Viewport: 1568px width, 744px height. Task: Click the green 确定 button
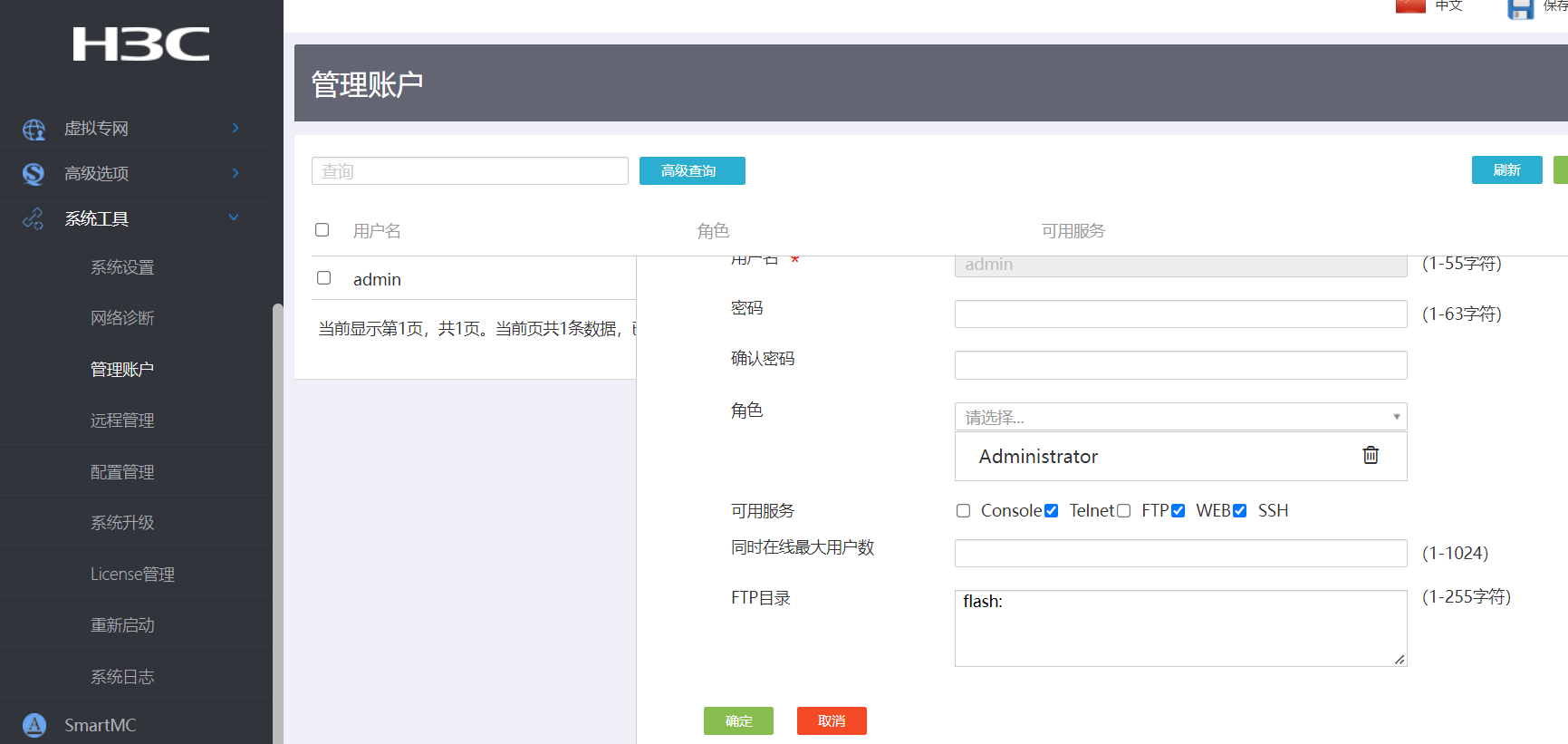click(738, 720)
